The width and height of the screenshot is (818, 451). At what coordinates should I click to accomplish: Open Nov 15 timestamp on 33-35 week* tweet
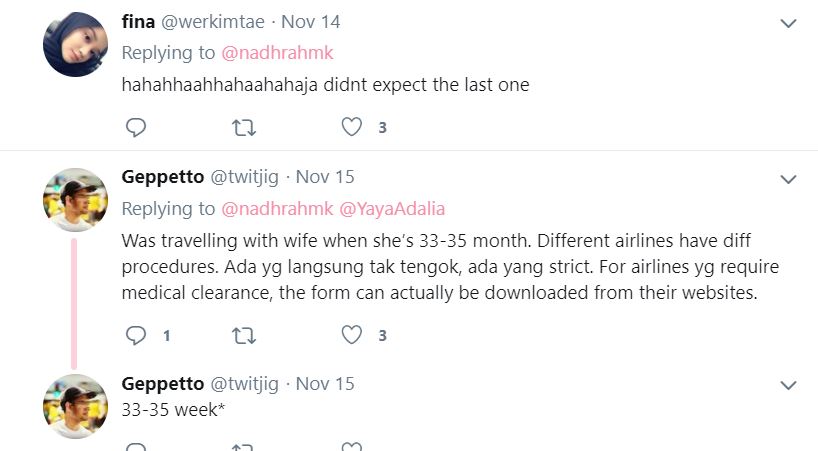[325, 384]
